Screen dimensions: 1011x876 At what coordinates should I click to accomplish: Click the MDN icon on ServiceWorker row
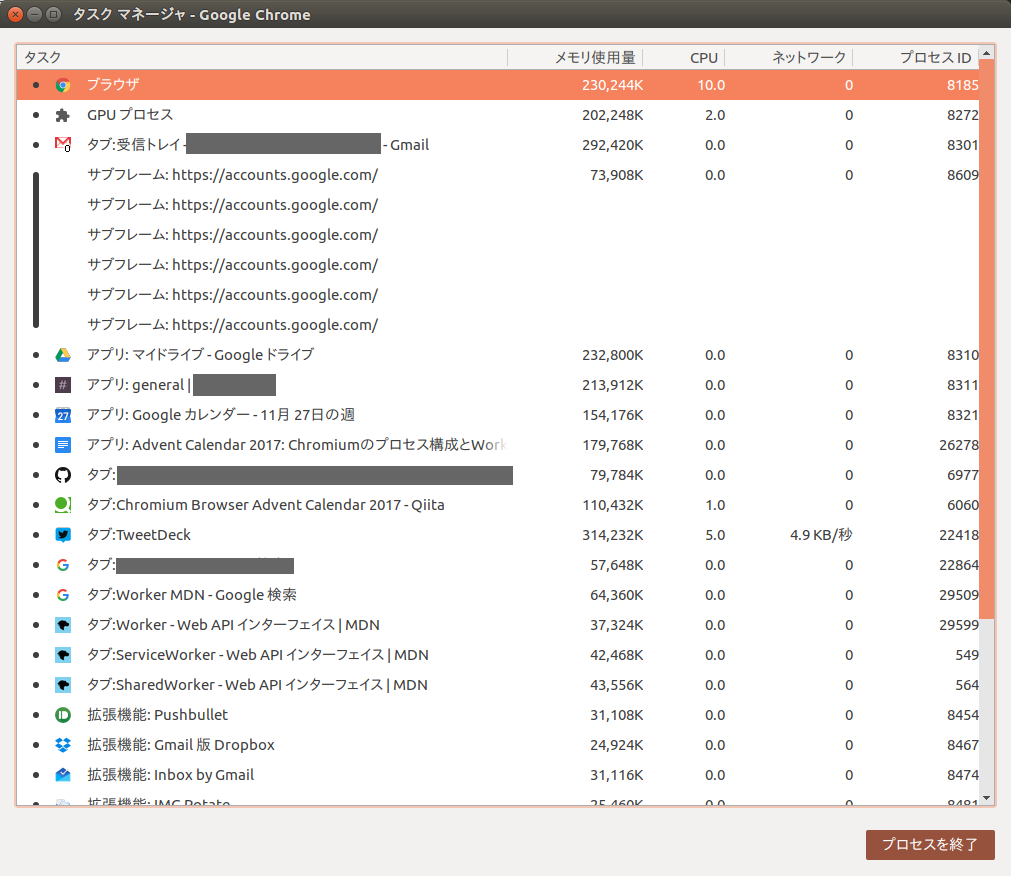(x=62, y=655)
